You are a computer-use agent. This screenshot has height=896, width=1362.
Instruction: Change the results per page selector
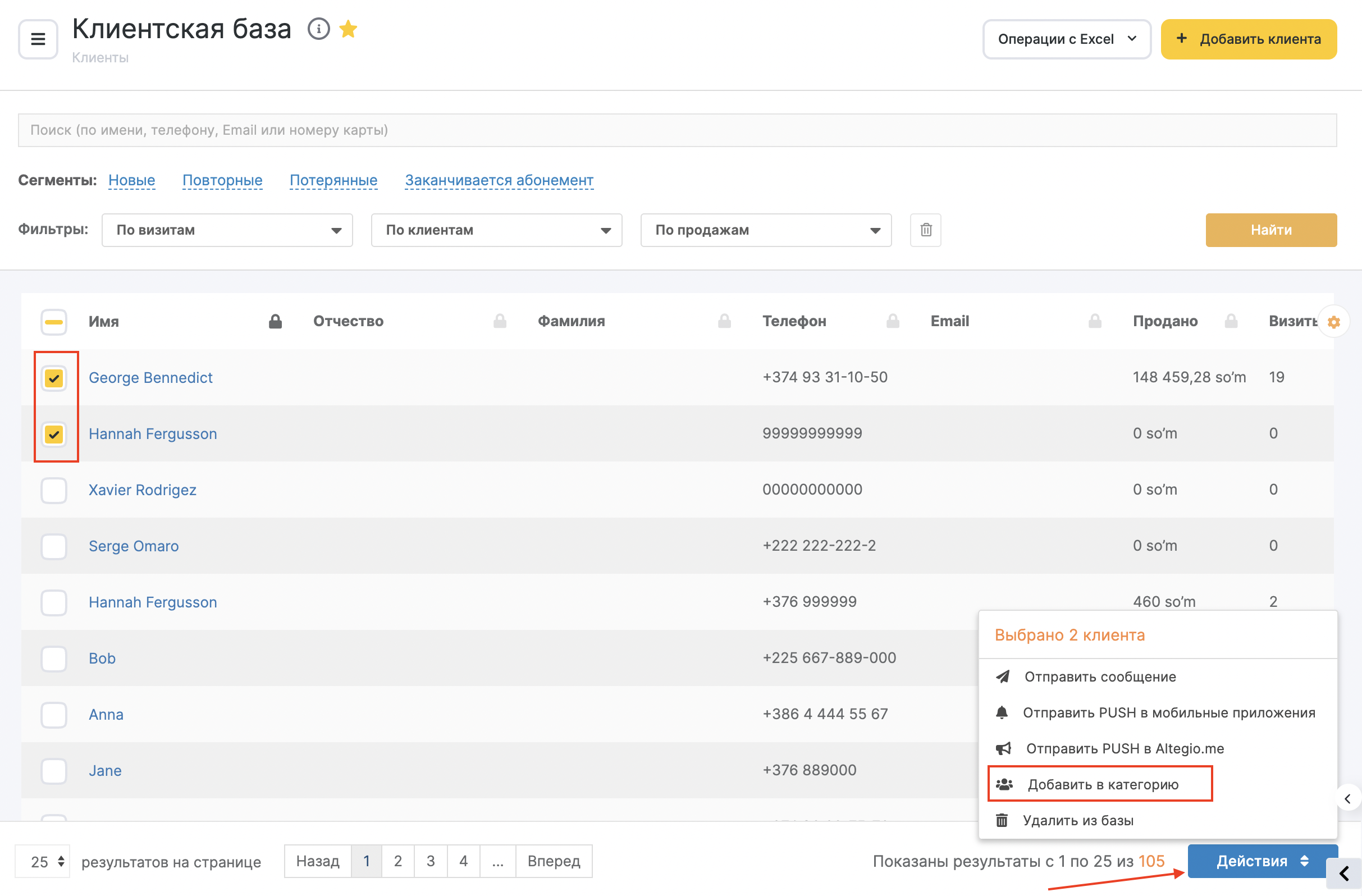pos(42,861)
